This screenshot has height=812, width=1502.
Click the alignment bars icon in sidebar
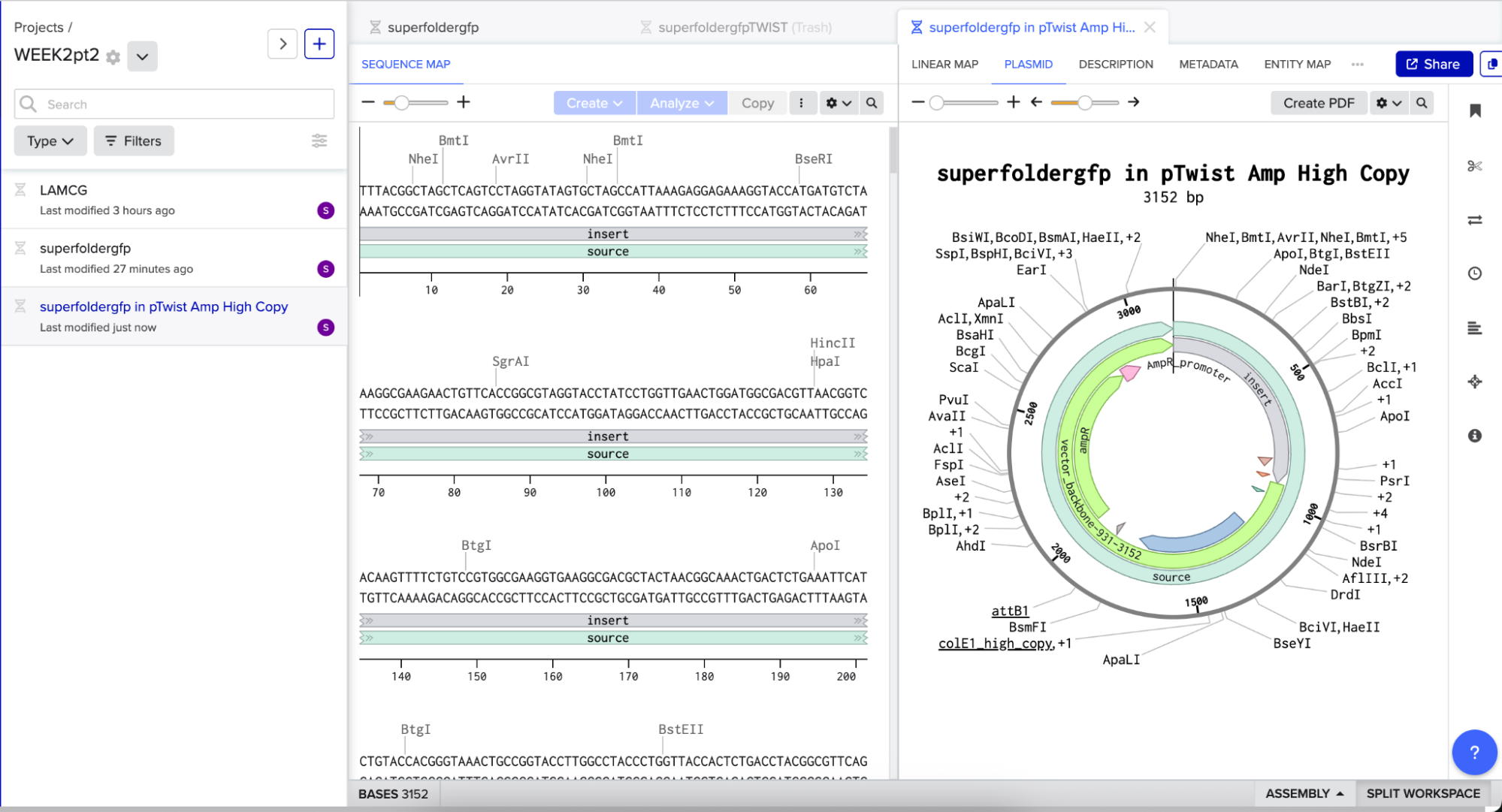pyautogui.click(x=1475, y=328)
